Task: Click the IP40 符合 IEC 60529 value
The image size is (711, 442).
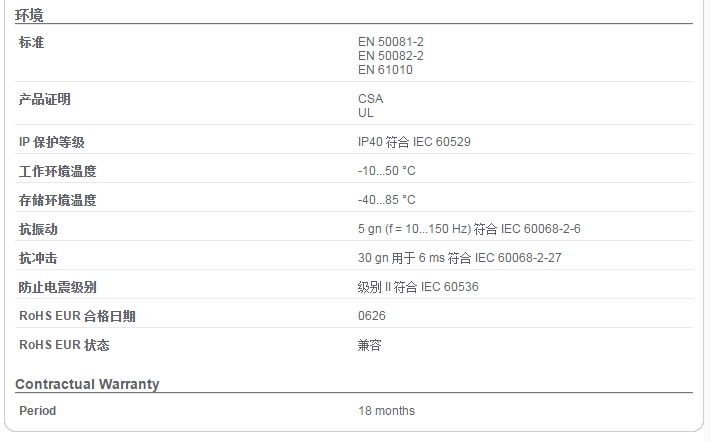Action: (414, 142)
